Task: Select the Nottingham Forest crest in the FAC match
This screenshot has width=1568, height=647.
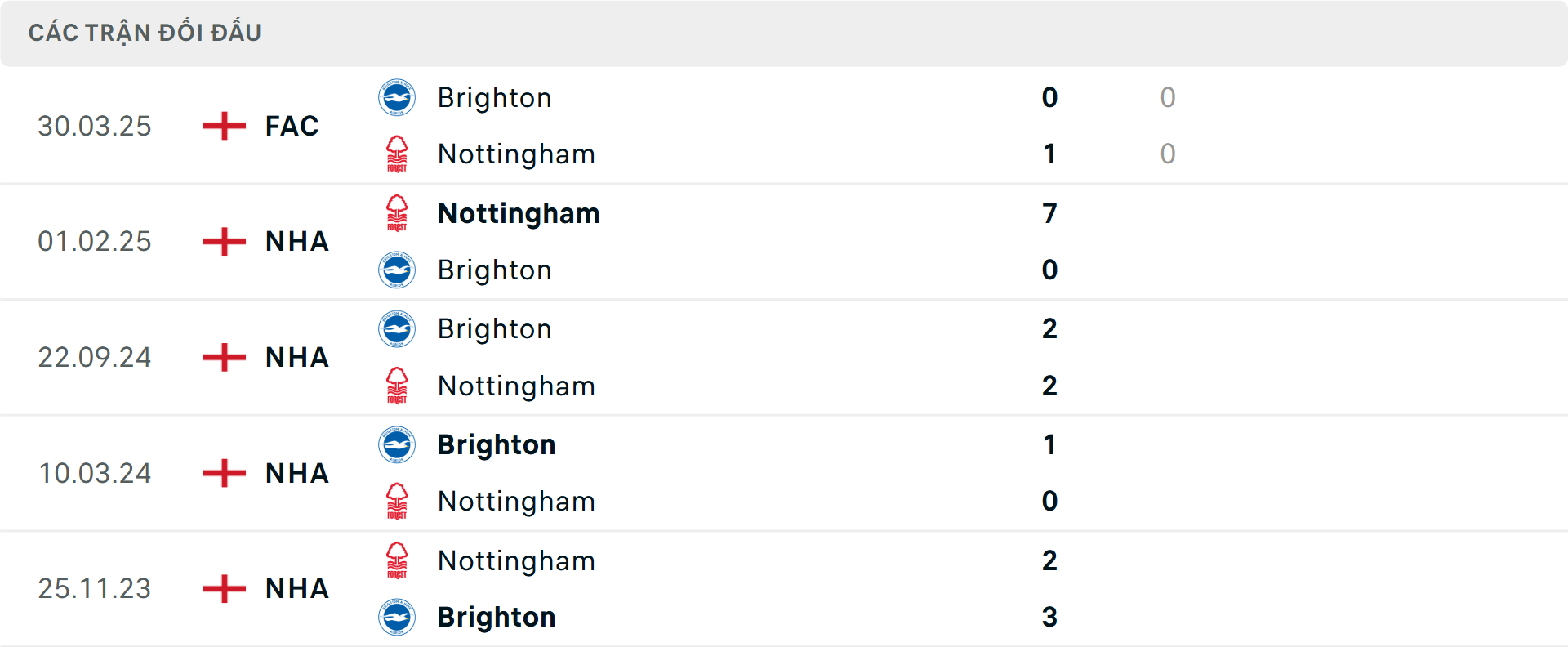Action: tap(398, 154)
